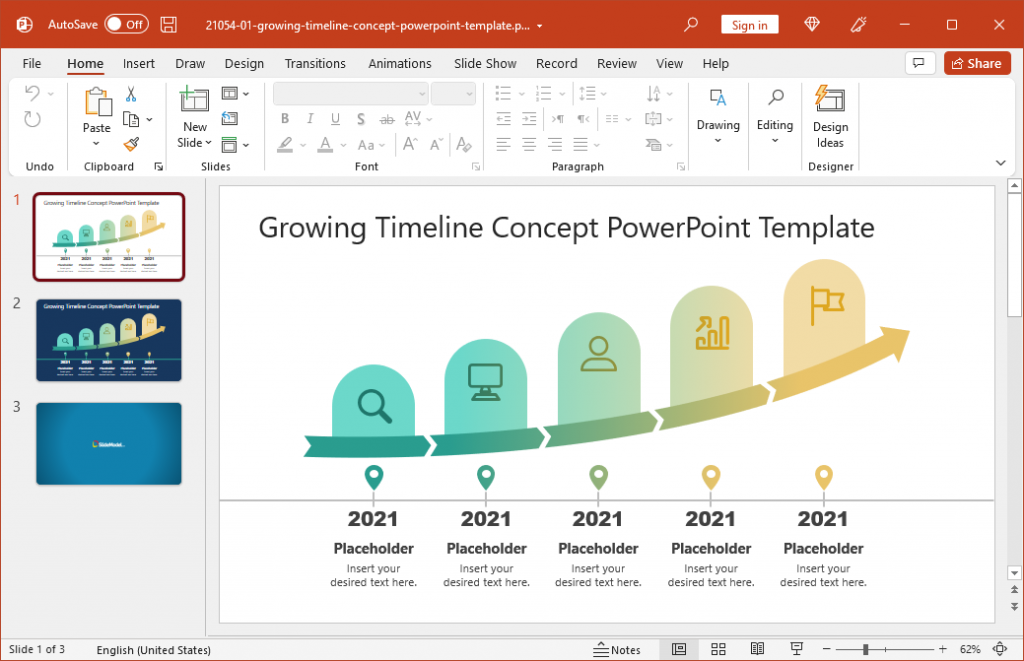Click the Underline icon
The width and height of the screenshot is (1024, 661).
pos(335,118)
